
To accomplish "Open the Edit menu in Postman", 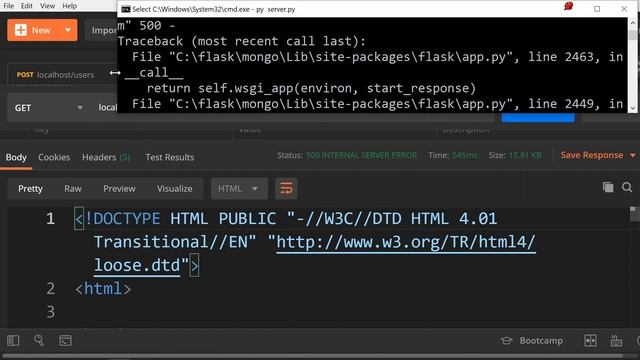I will pos(27,6).
